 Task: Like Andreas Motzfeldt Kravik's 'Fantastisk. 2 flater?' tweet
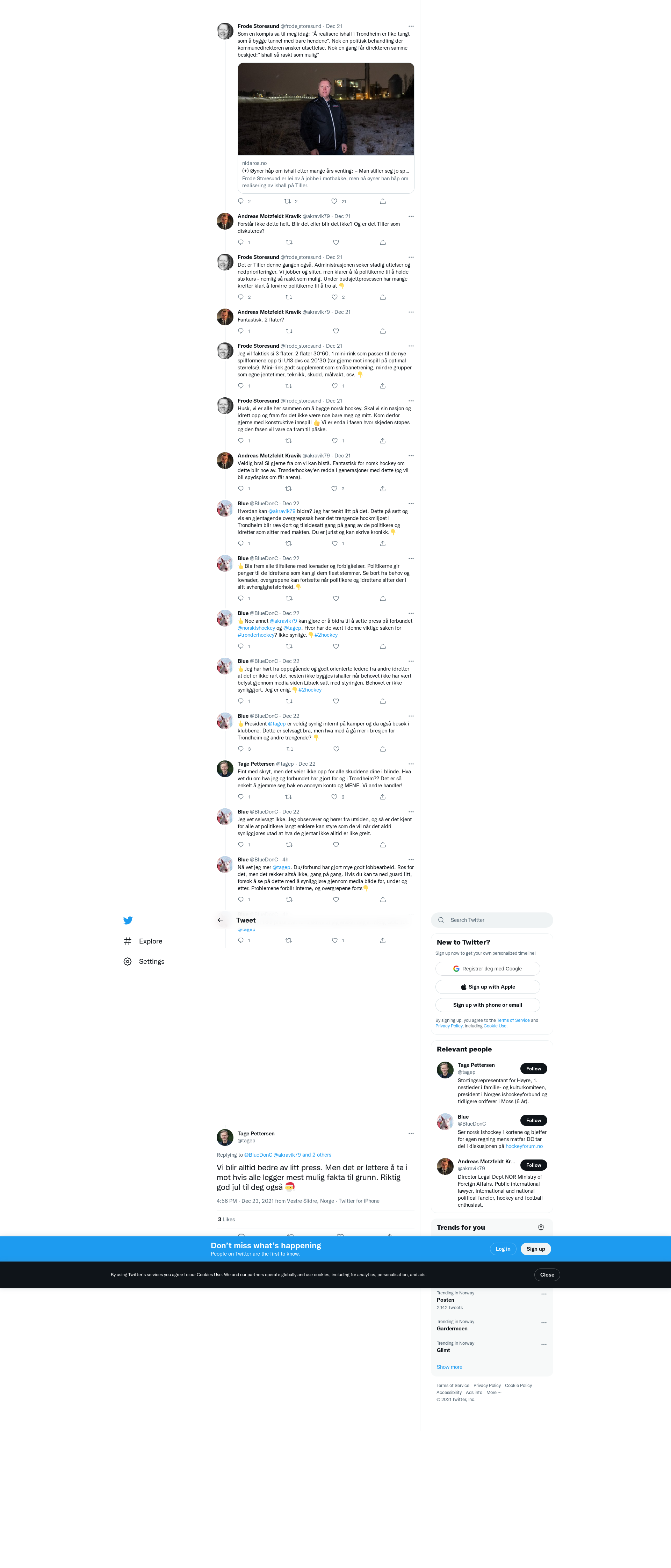(336, 331)
